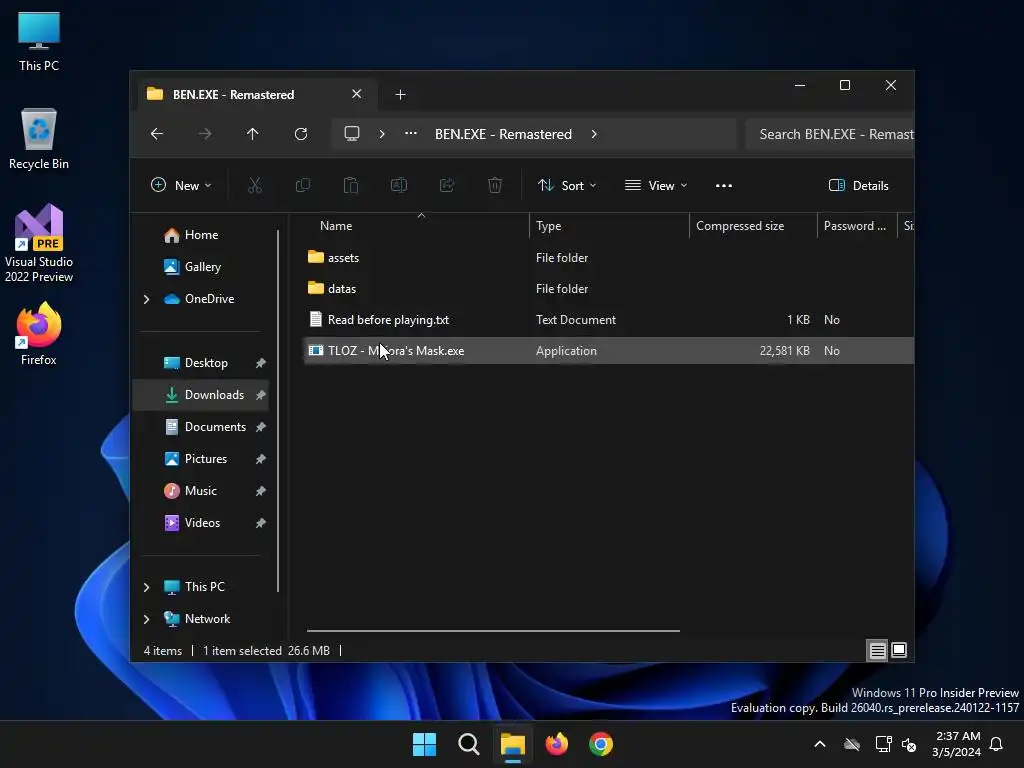Image resolution: width=1024 pixels, height=768 pixels.
Task: Open Chrome from the taskbar
Action: coord(601,744)
